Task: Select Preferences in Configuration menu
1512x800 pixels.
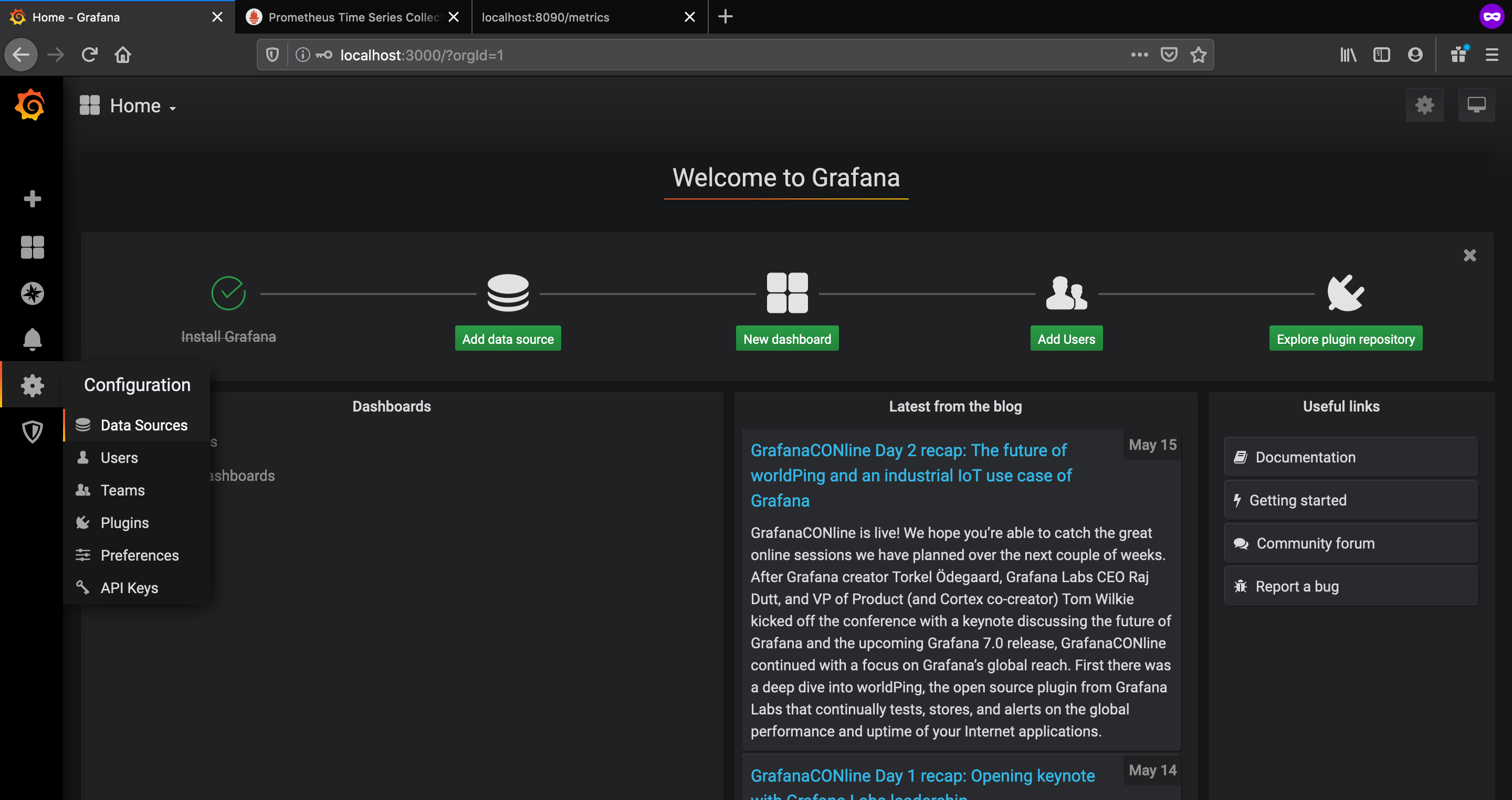Action: [136, 555]
